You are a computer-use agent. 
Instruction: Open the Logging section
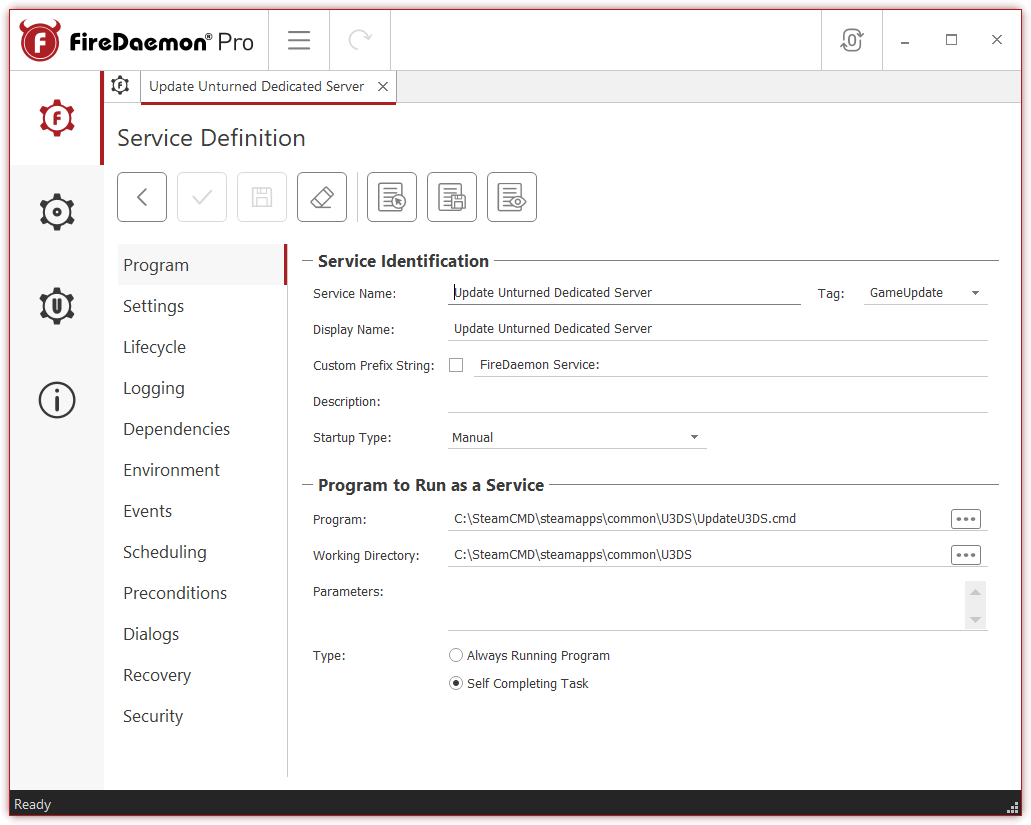[201, 388]
